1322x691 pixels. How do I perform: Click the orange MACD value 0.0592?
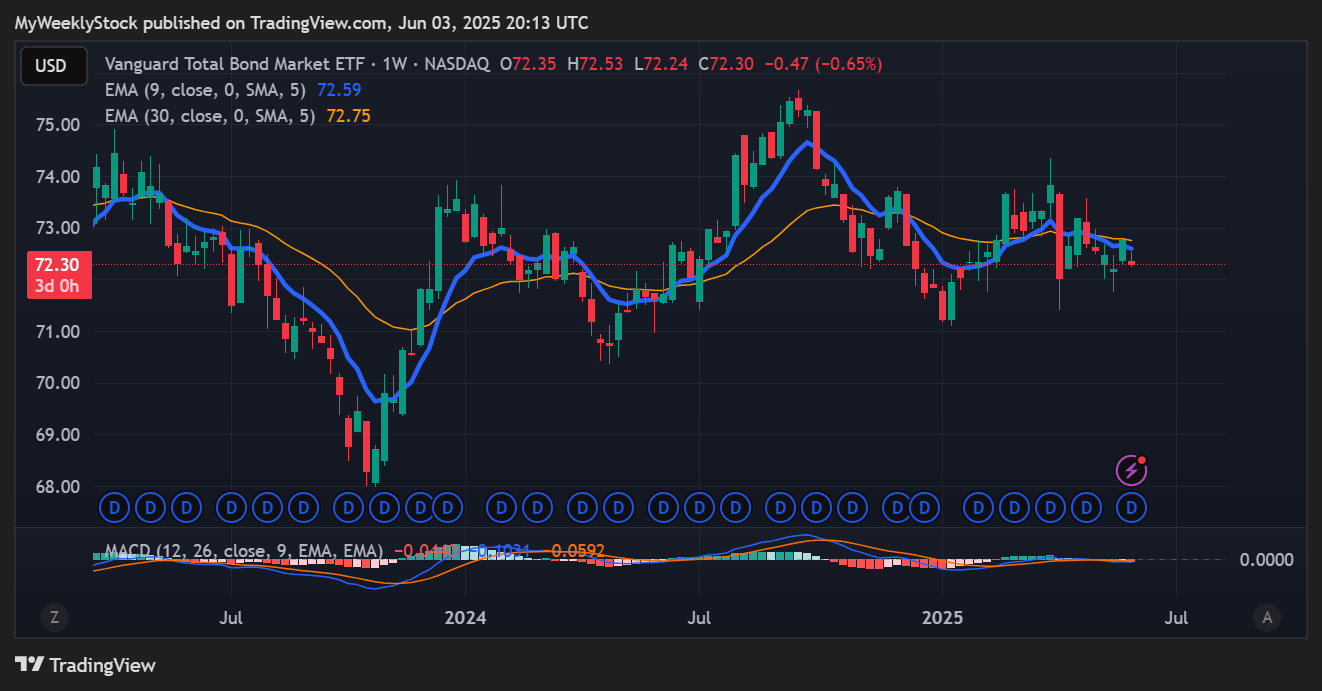576,551
